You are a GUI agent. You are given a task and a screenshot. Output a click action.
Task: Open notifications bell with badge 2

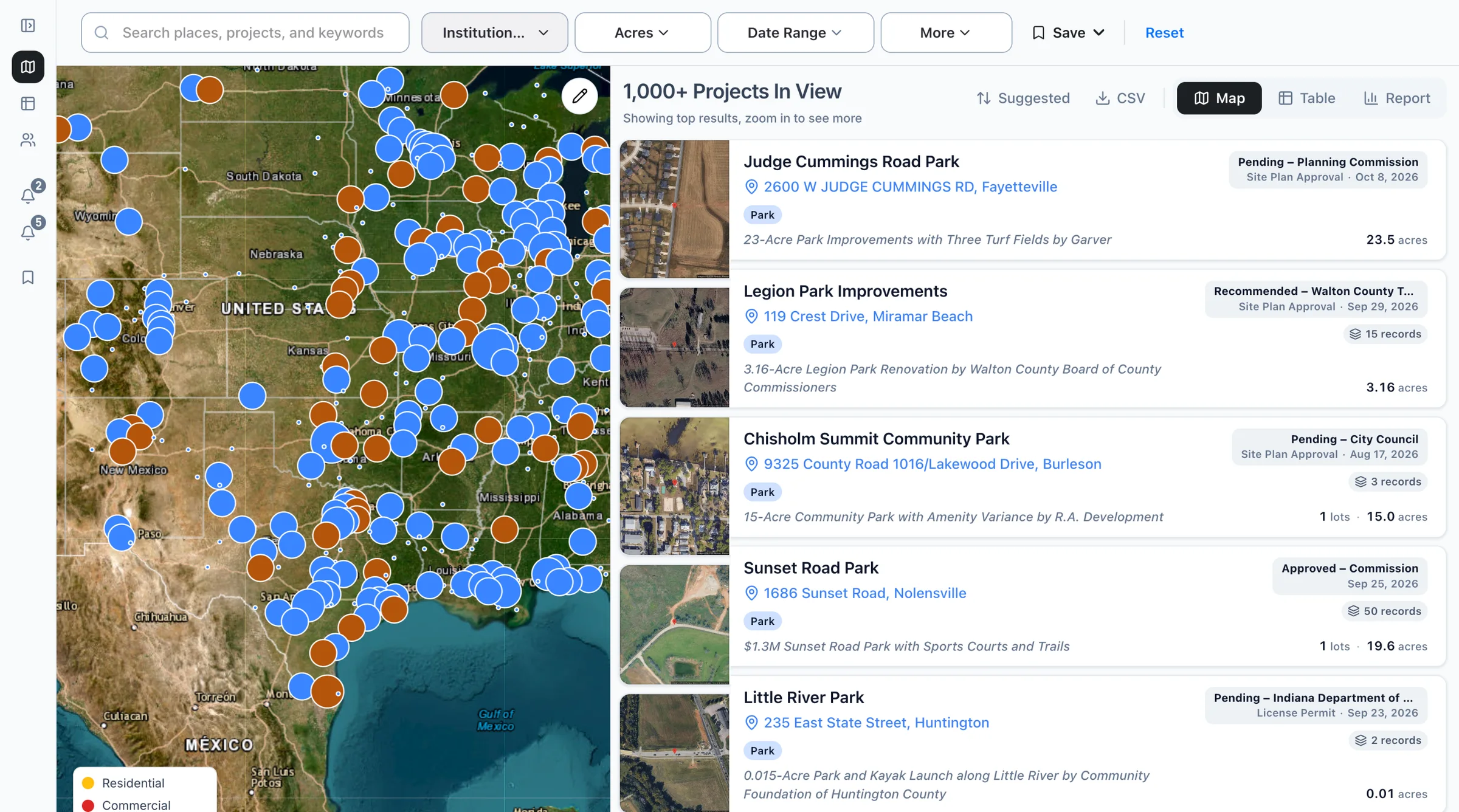coord(28,196)
